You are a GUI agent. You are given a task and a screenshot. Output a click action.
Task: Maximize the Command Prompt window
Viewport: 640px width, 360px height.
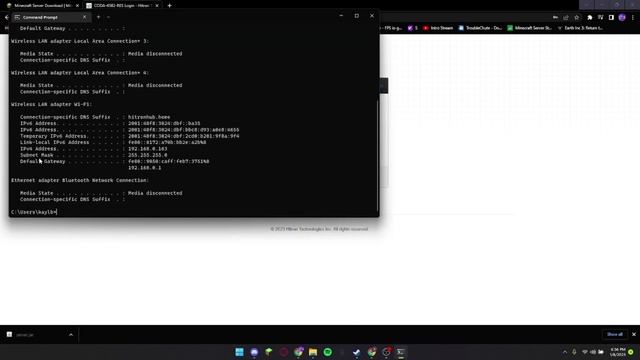click(356, 16)
